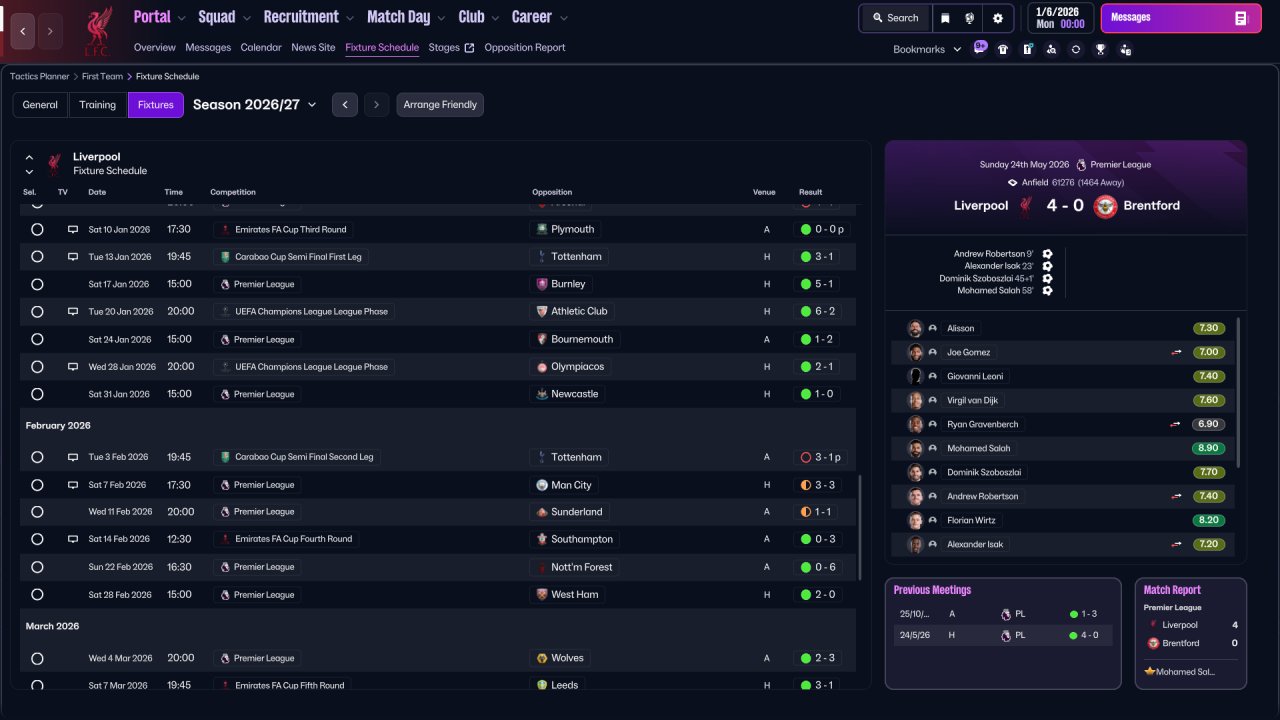This screenshot has width=1280, height=720.
Task: Click the date and time 1/6/2026 box
Action: (1060, 18)
